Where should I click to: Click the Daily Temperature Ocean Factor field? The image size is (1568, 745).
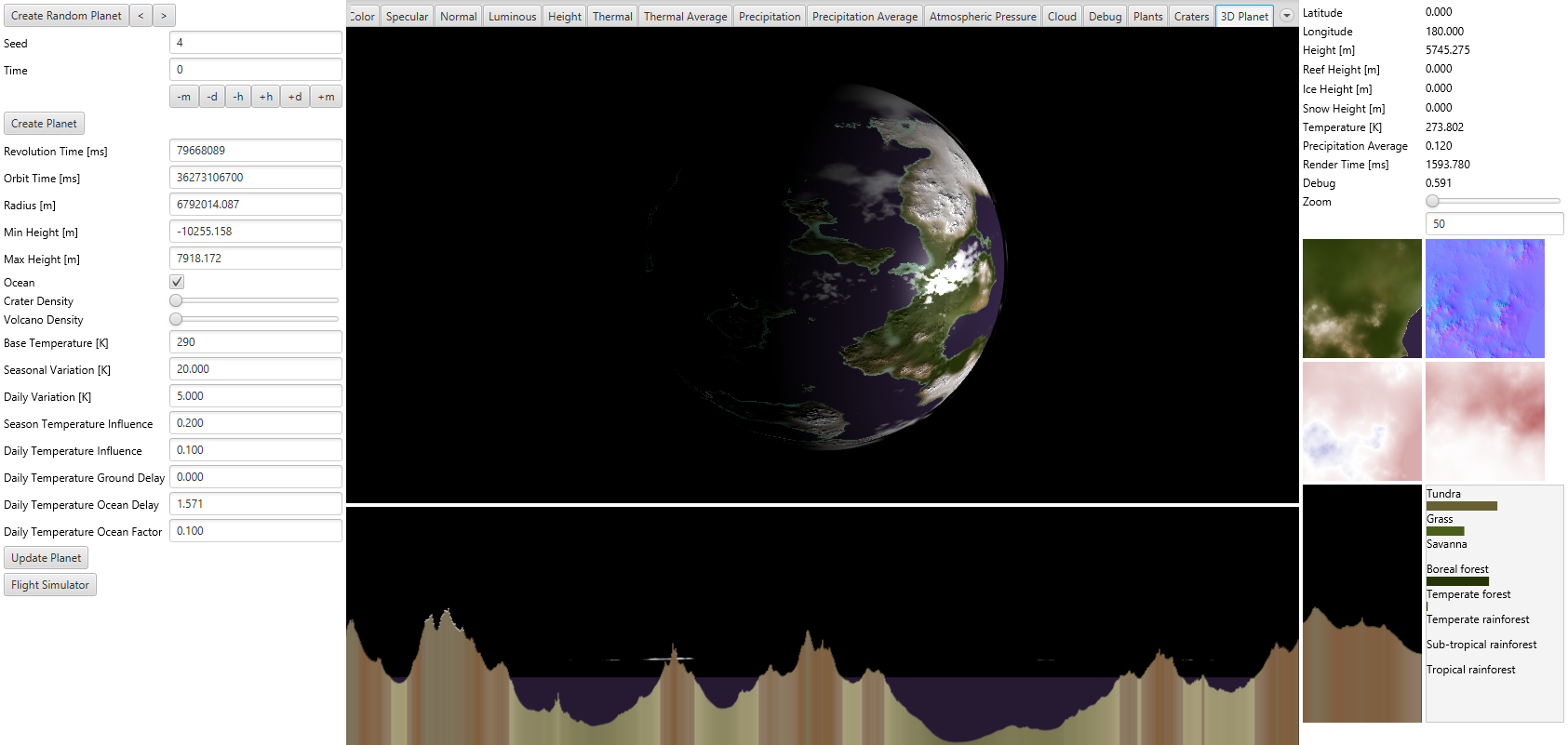pyautogui.click(x=255, y=531)
